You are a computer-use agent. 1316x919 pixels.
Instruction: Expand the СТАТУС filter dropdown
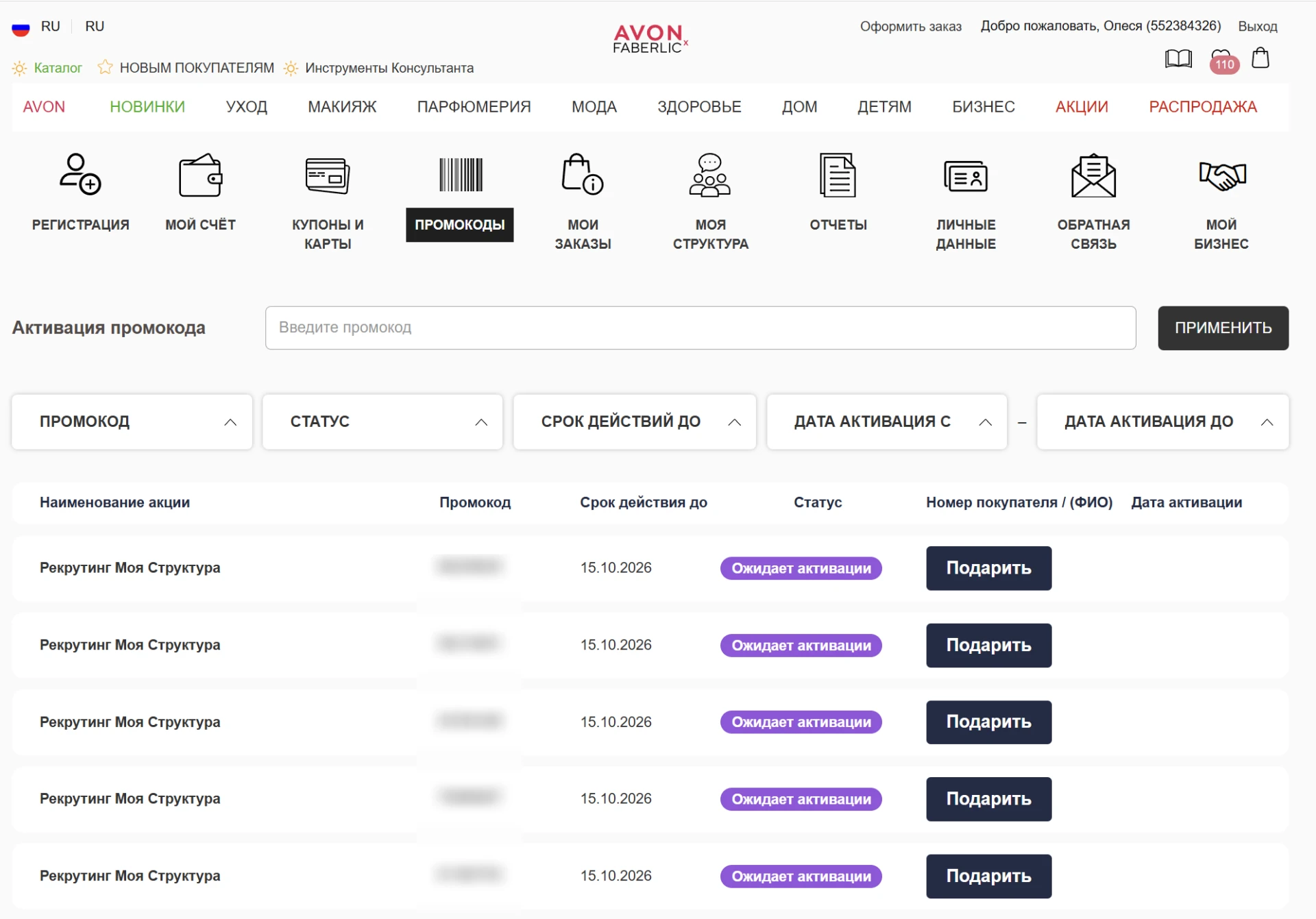382,421
